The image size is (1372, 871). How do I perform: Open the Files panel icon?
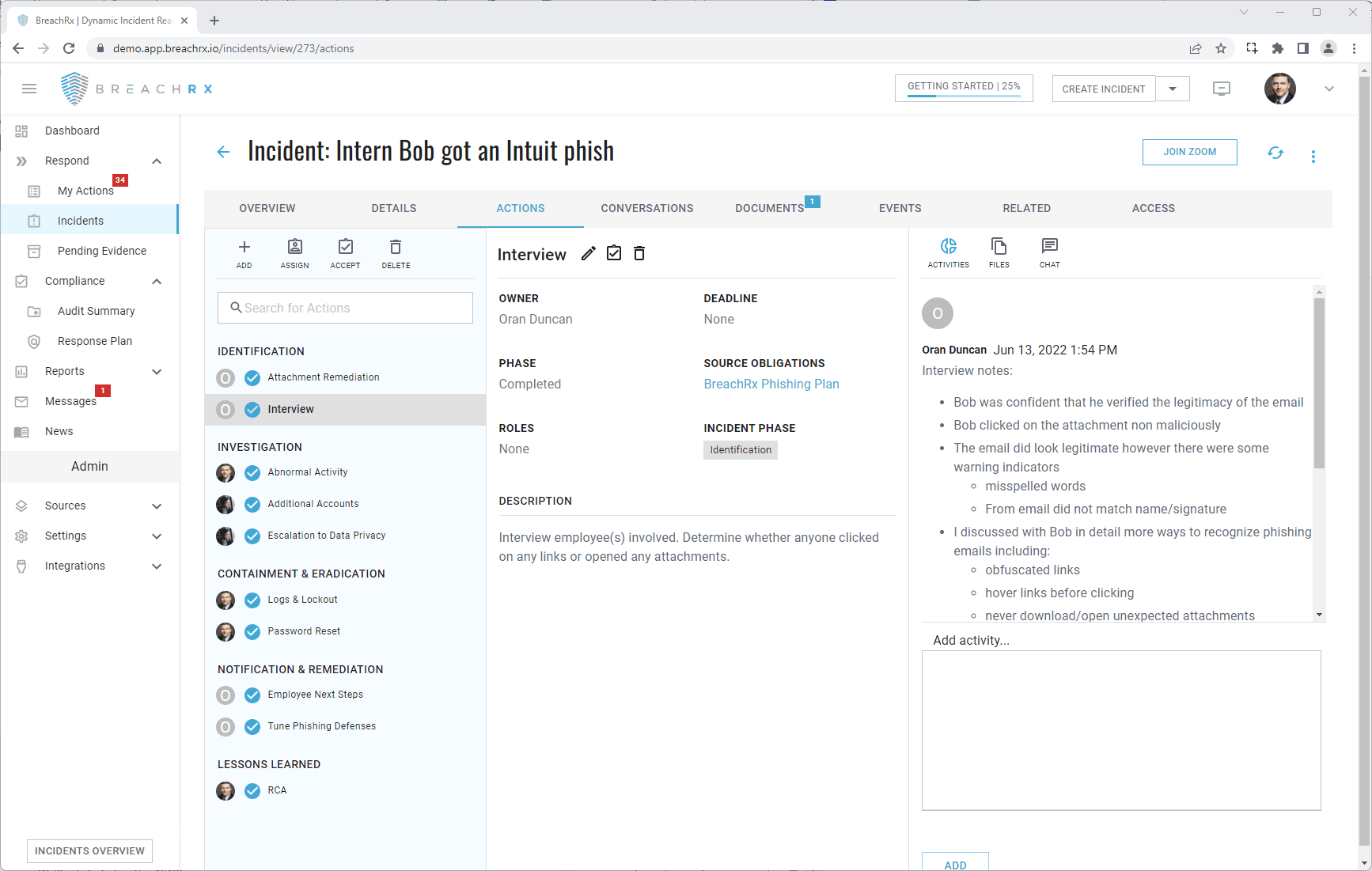999,247
